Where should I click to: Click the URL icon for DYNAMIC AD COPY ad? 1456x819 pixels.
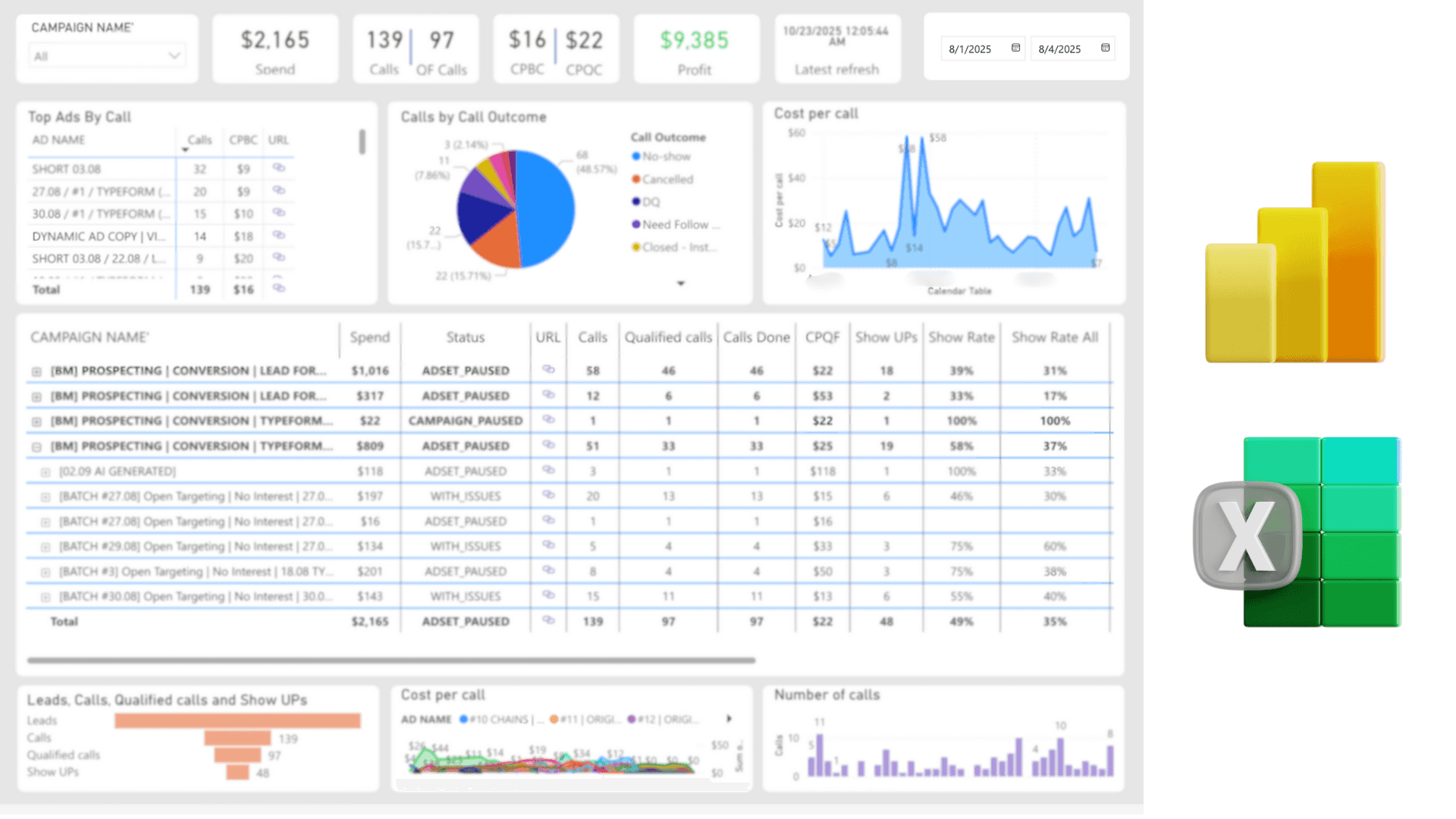point(278,236)
